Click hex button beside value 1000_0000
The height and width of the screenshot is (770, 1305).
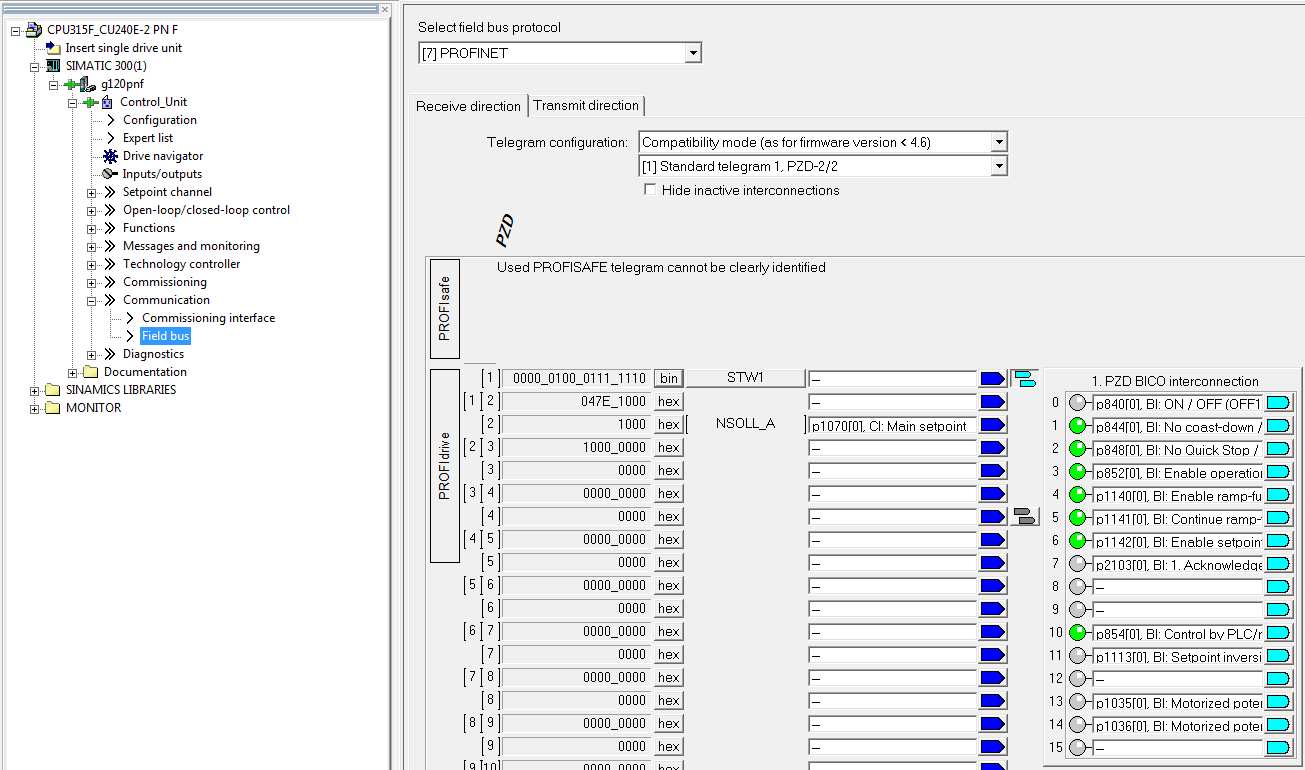[669, 448]
